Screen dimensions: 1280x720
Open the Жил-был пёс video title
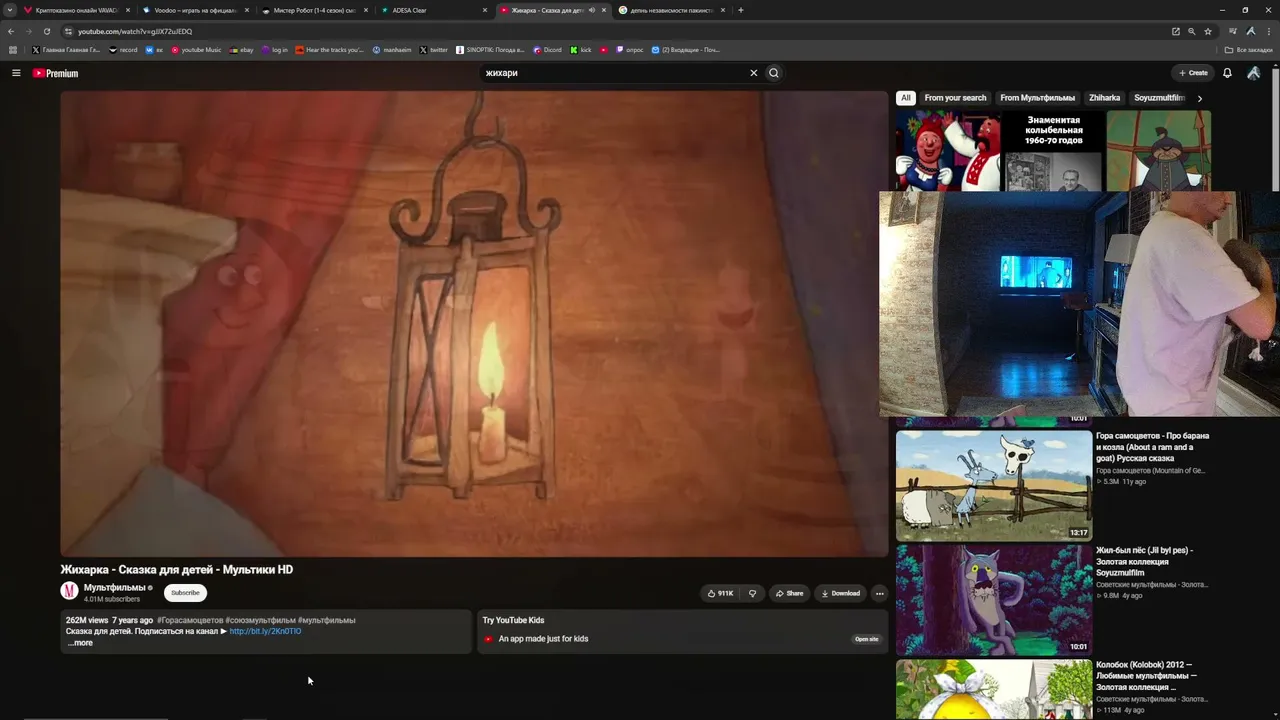(x=1144, y=561)
